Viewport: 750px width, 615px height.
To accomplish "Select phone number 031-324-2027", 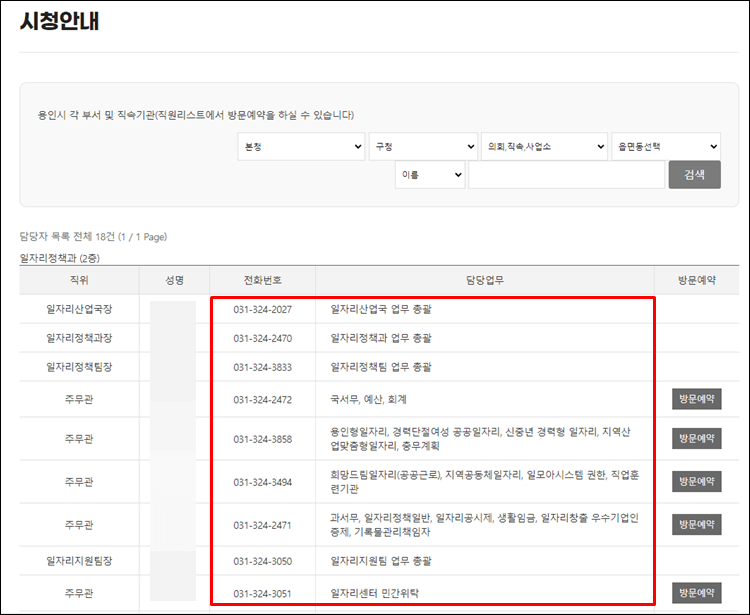I will click(x=263, y=309).
